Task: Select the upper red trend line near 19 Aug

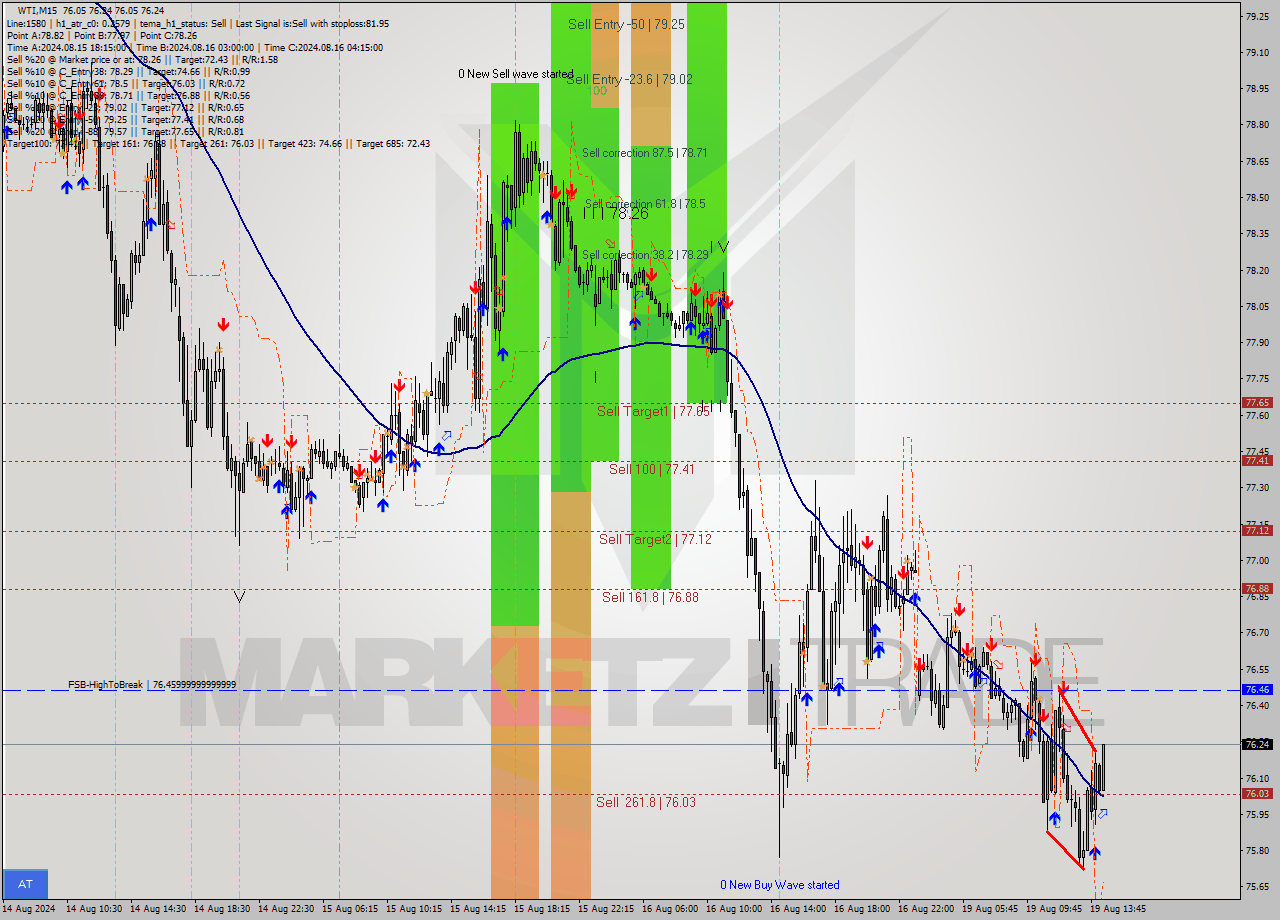Action: point(1077,720)
